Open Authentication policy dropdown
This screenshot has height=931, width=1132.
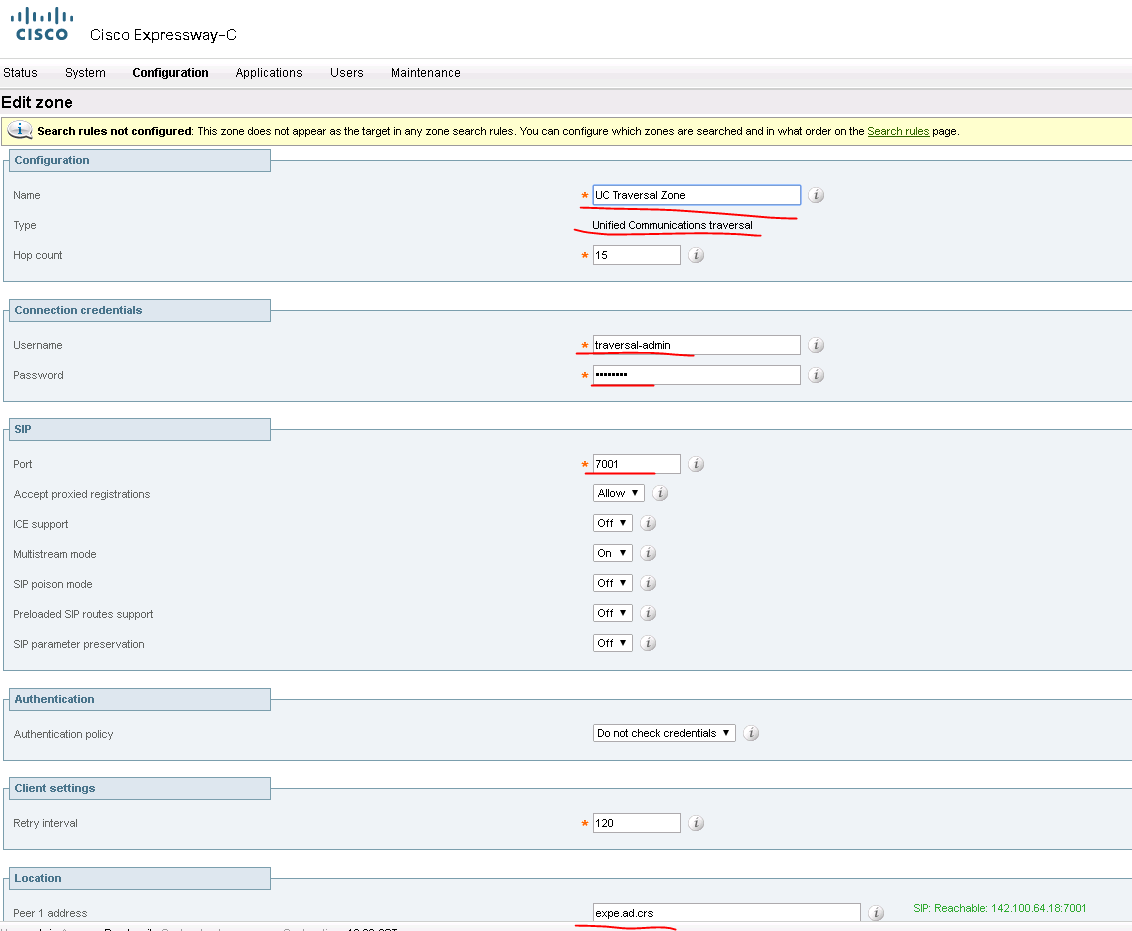[663, 733]
